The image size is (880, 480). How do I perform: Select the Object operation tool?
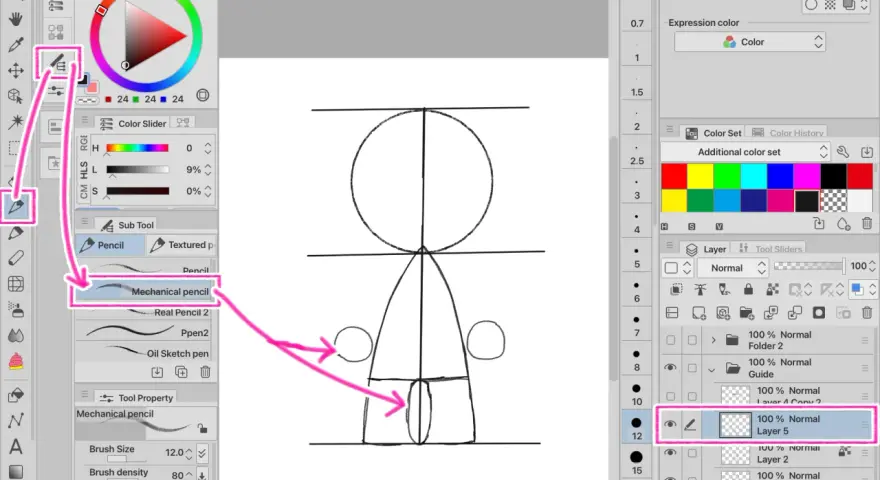tap(15, 96)
